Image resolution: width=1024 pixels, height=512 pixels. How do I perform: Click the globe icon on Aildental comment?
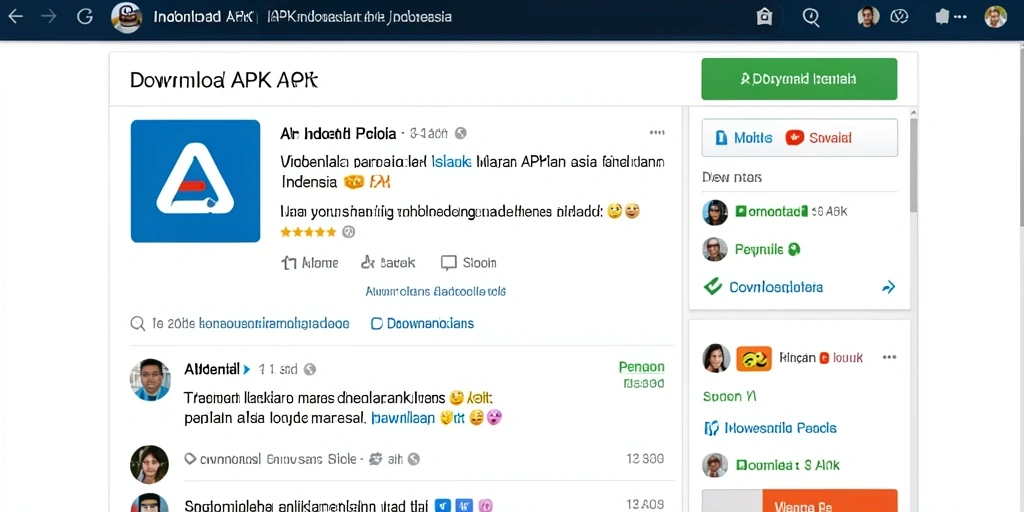click(310, 370)
